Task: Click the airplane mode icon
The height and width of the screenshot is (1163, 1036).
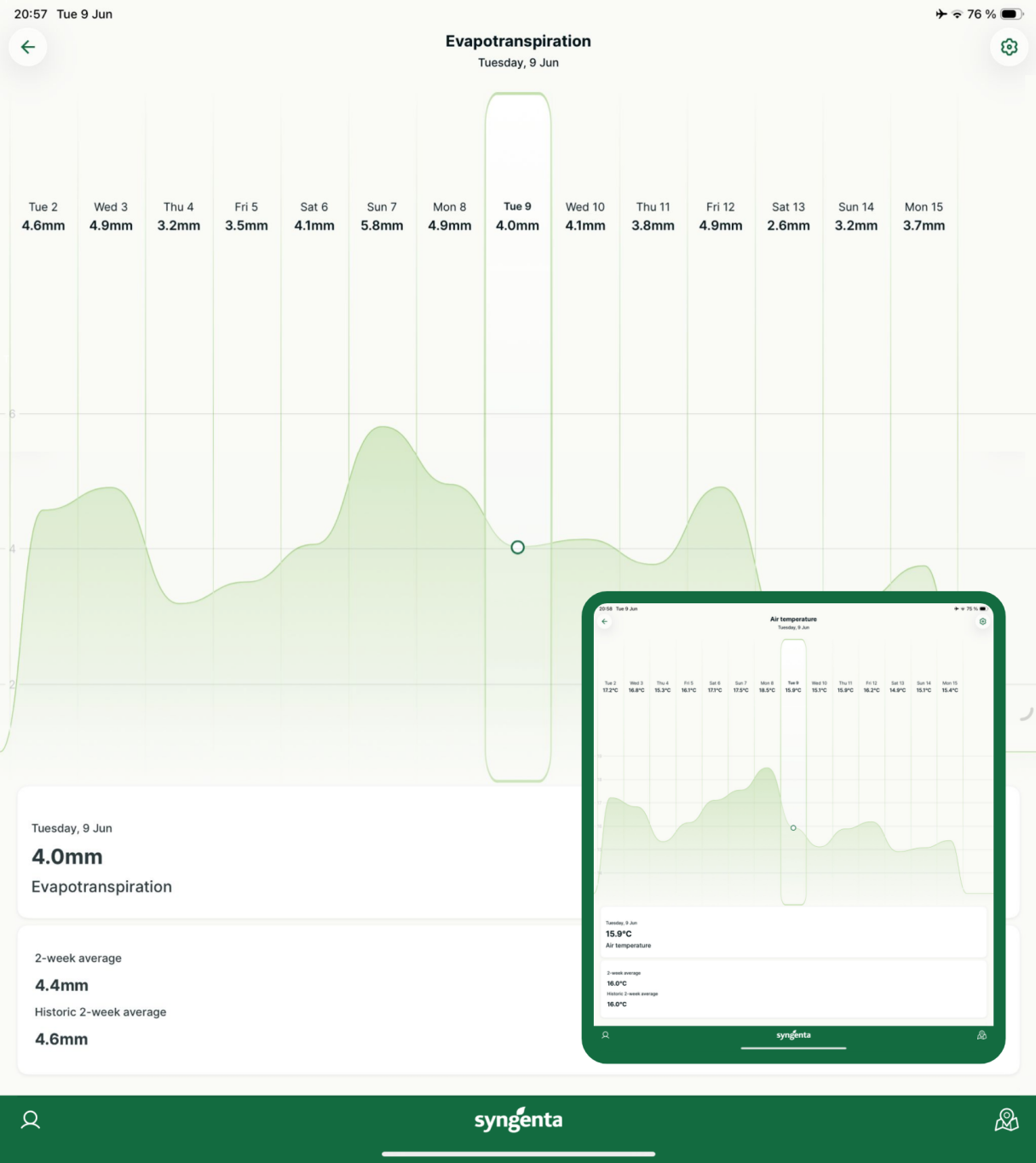Action: (x=941, y=14)
